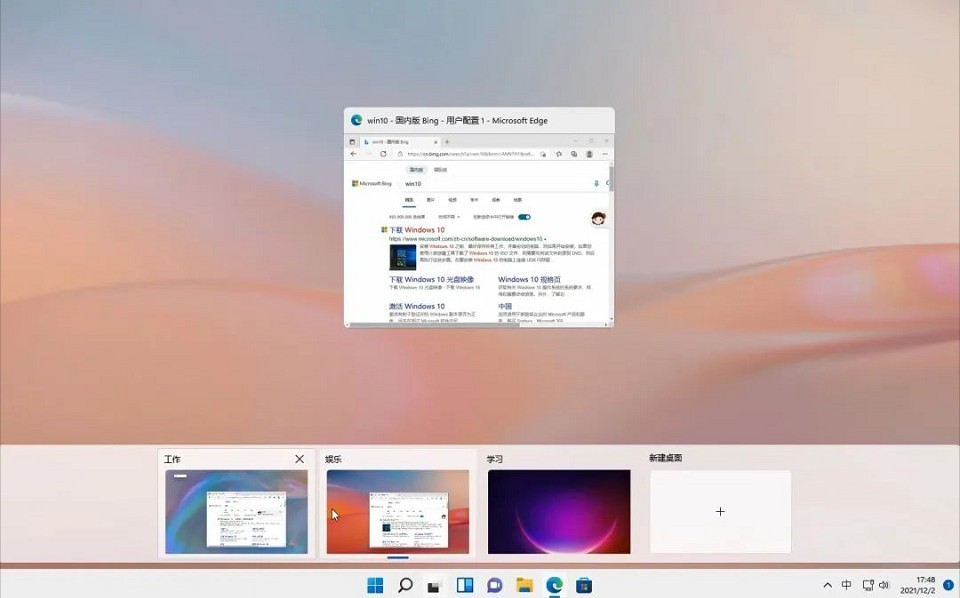Click the Task View taskbar icon

(435, 585)
